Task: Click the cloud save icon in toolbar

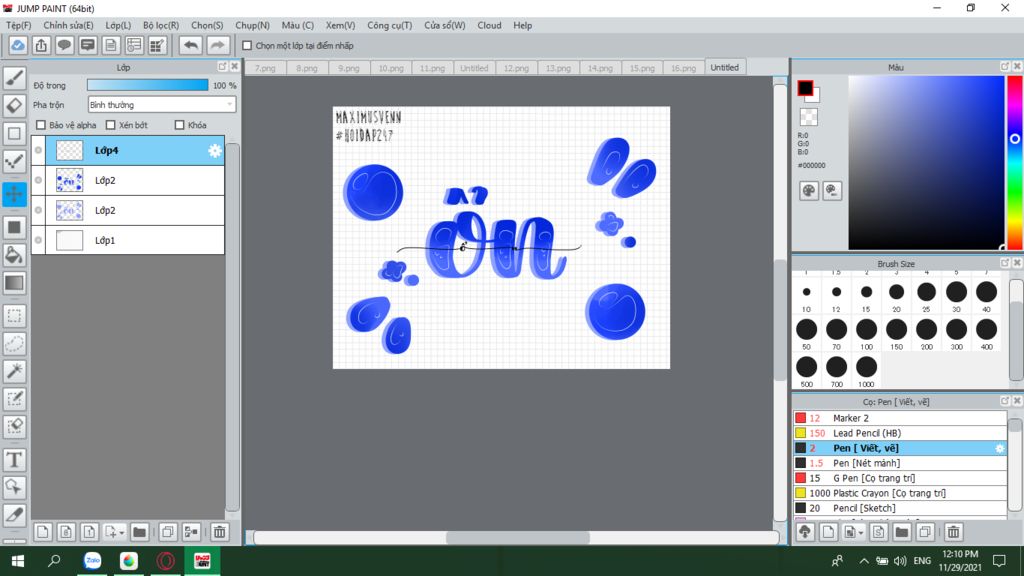Action: (18, 45)
